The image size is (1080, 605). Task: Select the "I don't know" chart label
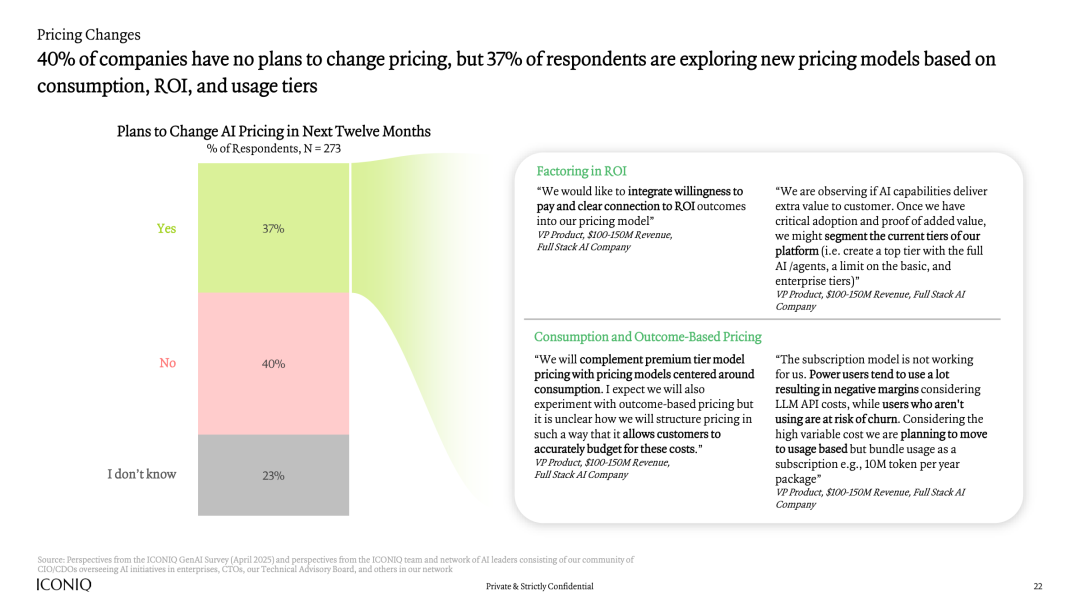pos(142,474)
